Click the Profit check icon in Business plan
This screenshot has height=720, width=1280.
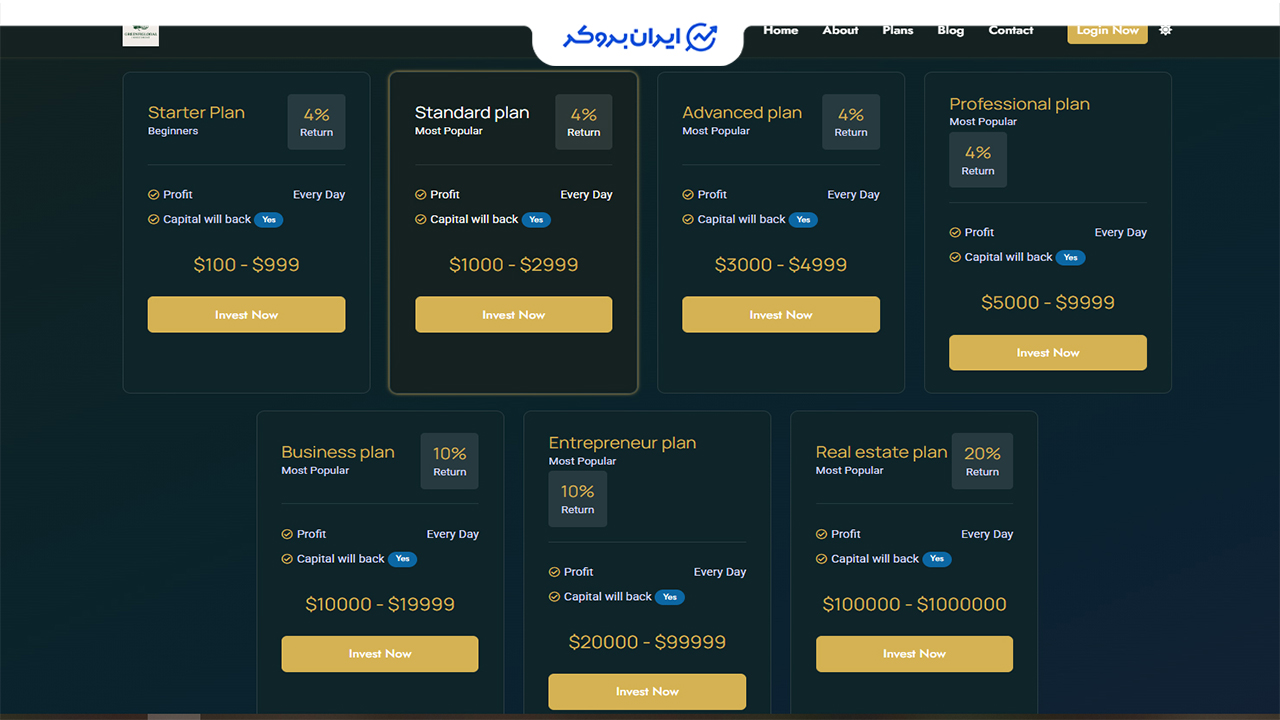287,534
